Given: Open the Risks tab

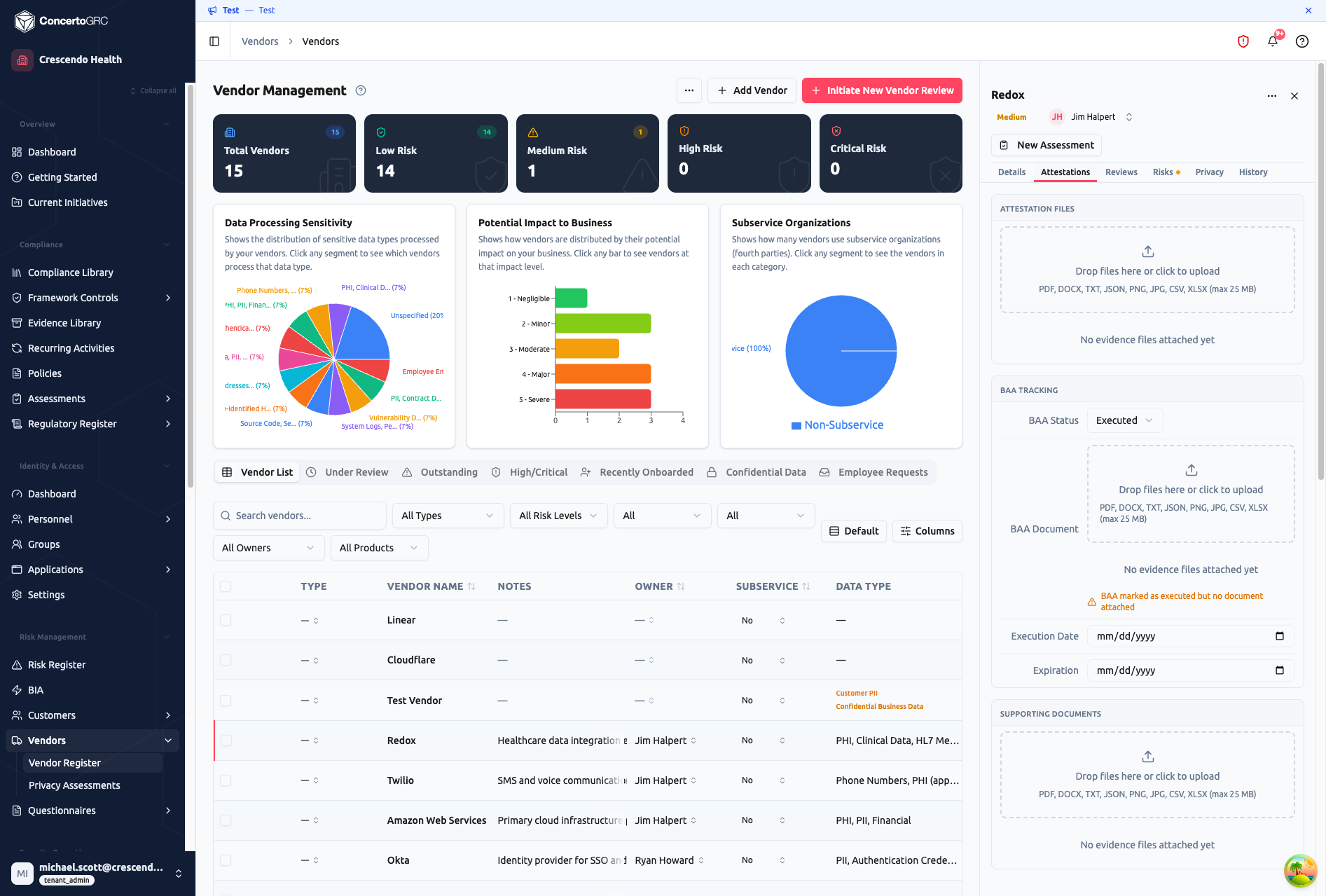Looking at the screenshot, I should (x=1166, y=172).
